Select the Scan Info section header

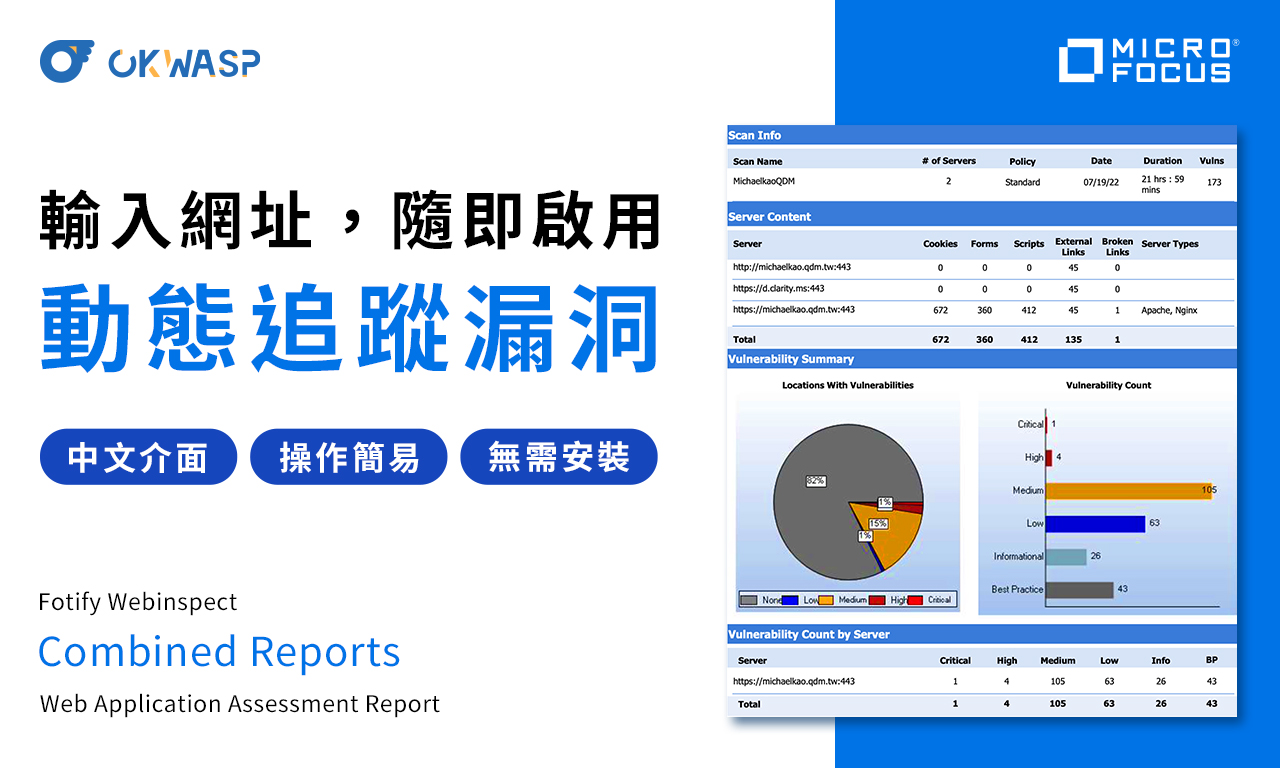(x=755, y=135)
